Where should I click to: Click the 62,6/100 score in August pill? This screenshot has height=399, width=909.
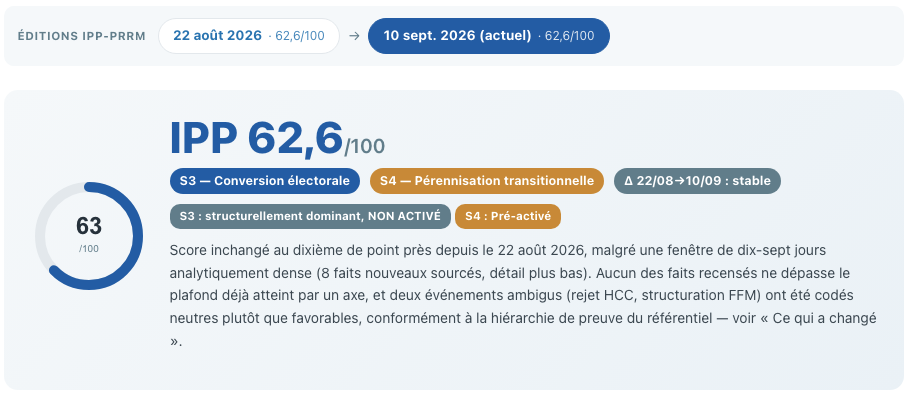pyautogui.click(x=296, y=36)
